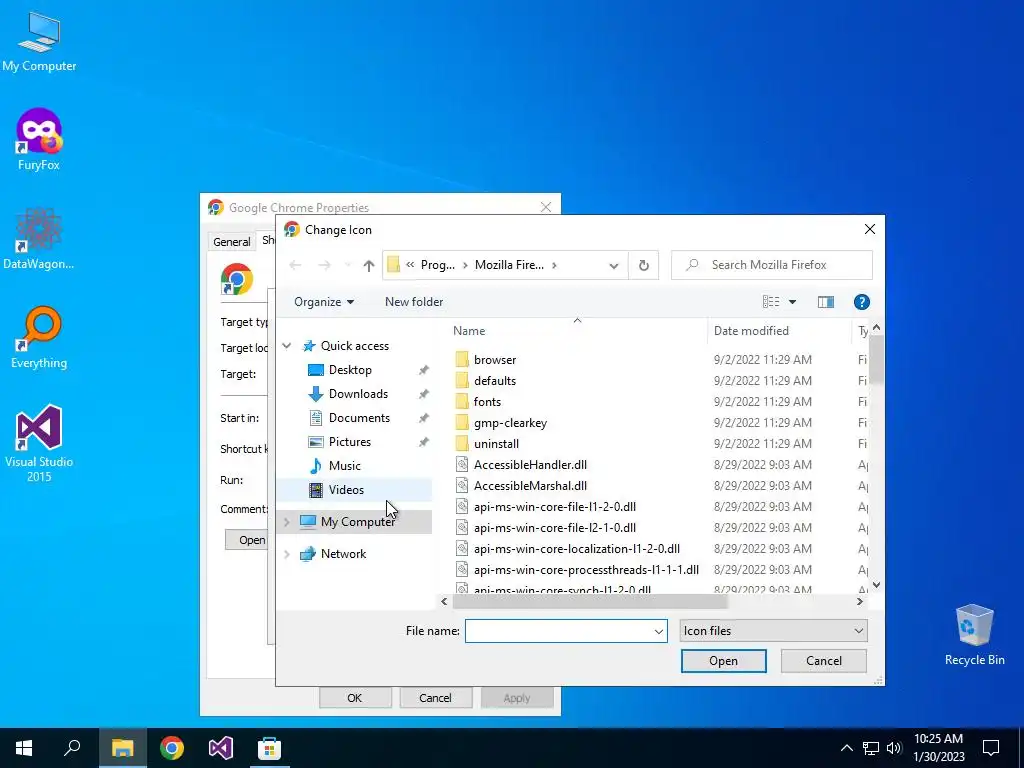The width and height of the screenshot is (1024, 768).
Task: Click the volume speaker tray icon
Action: click(894, 748)
